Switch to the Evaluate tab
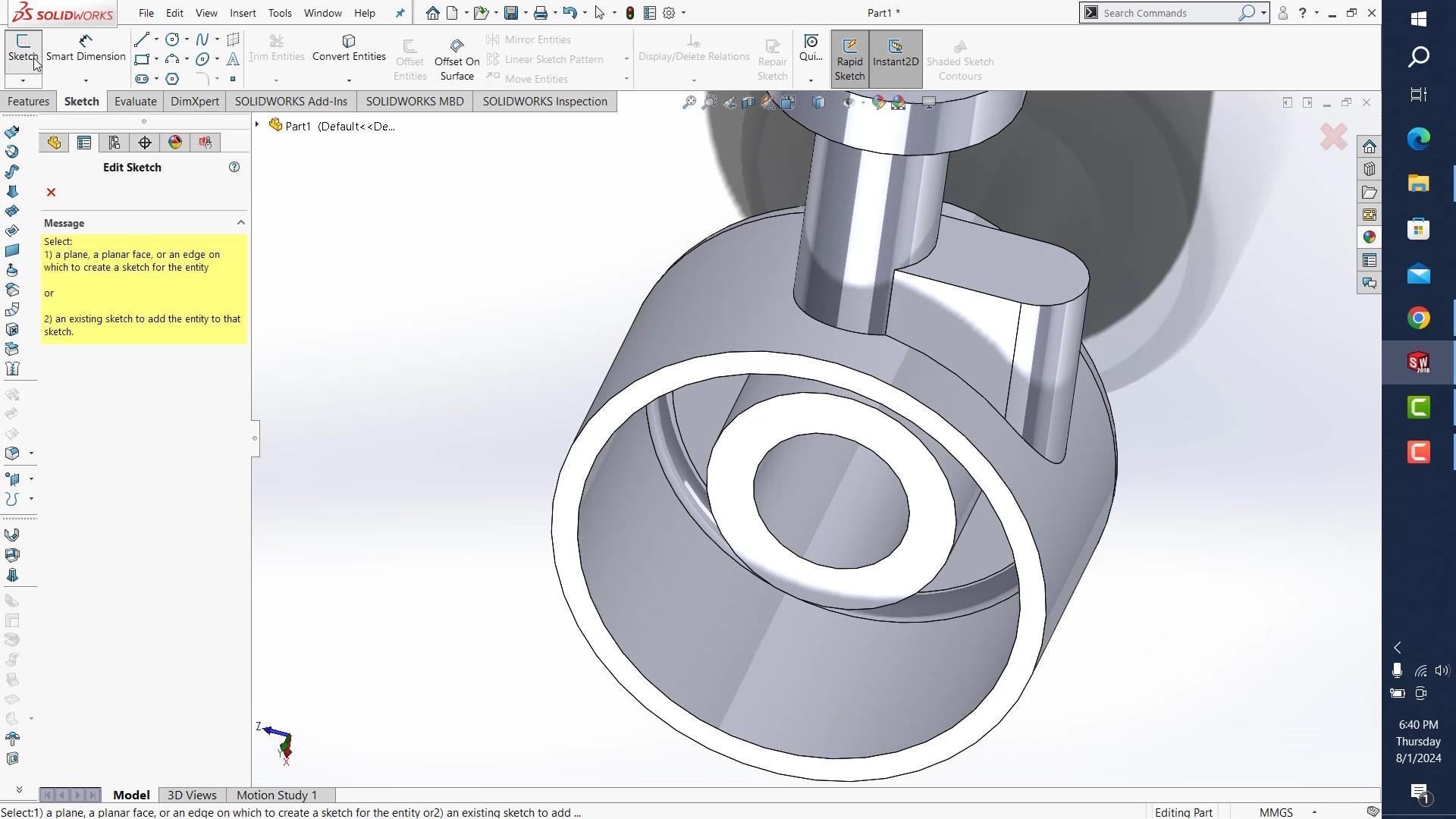 tap(135, 101)
